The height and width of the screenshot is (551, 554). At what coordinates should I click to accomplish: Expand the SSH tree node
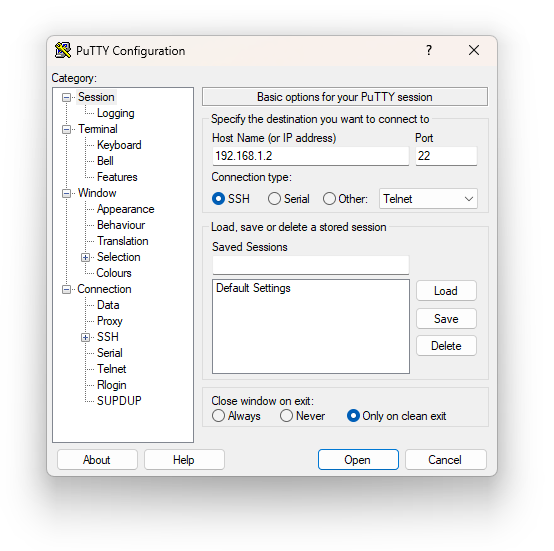pos(85,338)
